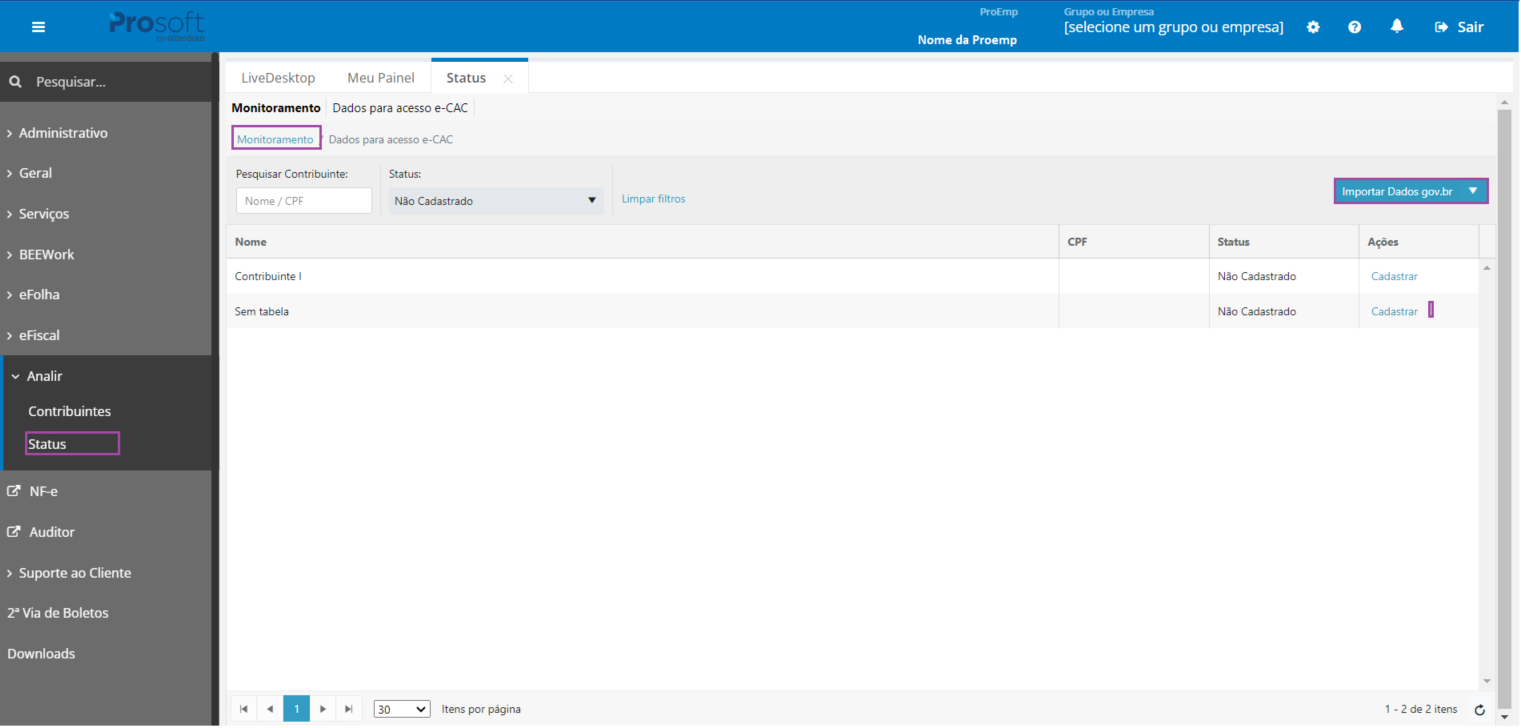Open the Status filter dropdown
The image size is (1521, 728).
pyautogui.click(x=496, y=201)
